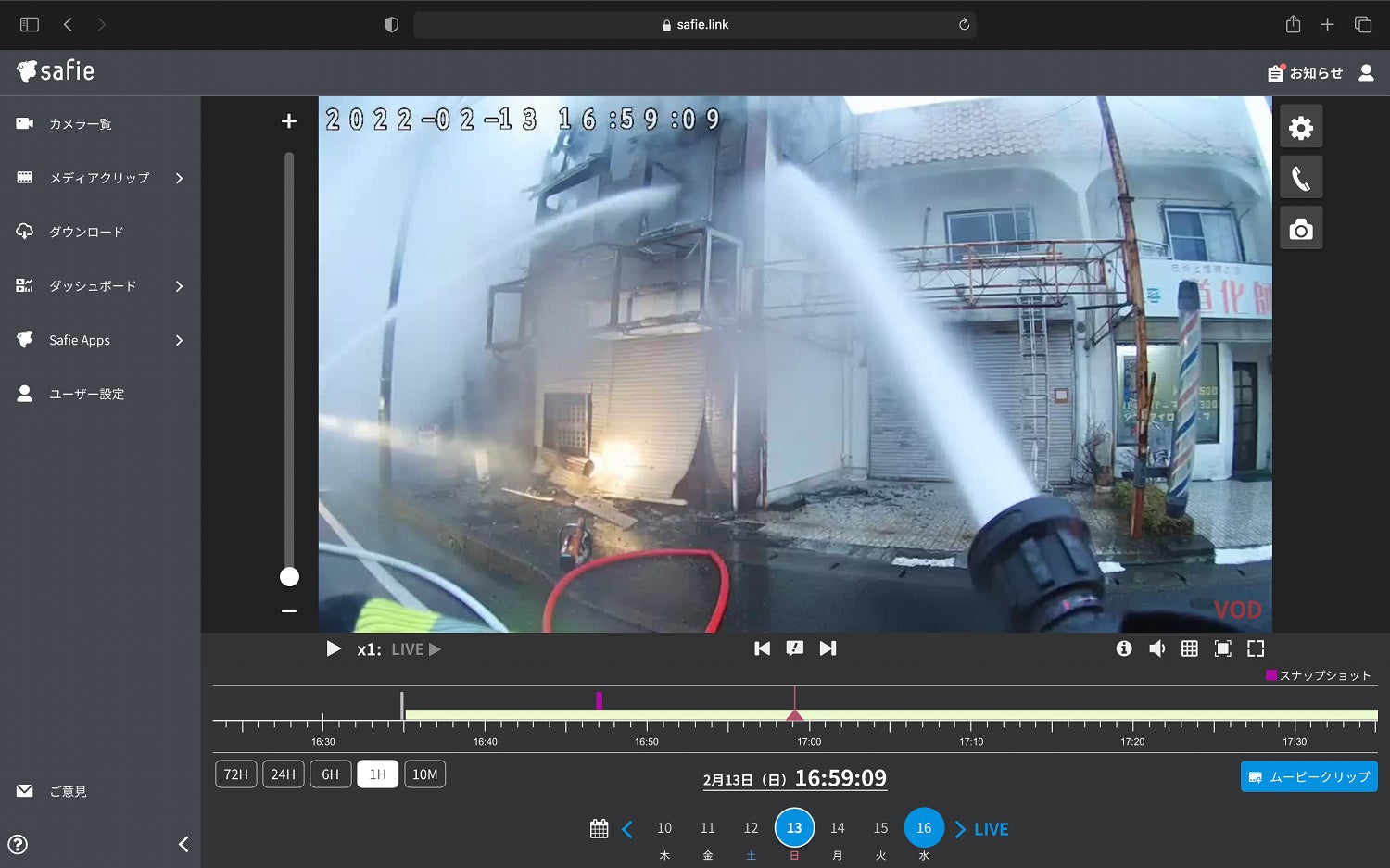
Task: Click the purple snapshot marker on timeline
Action: point(599,700)
